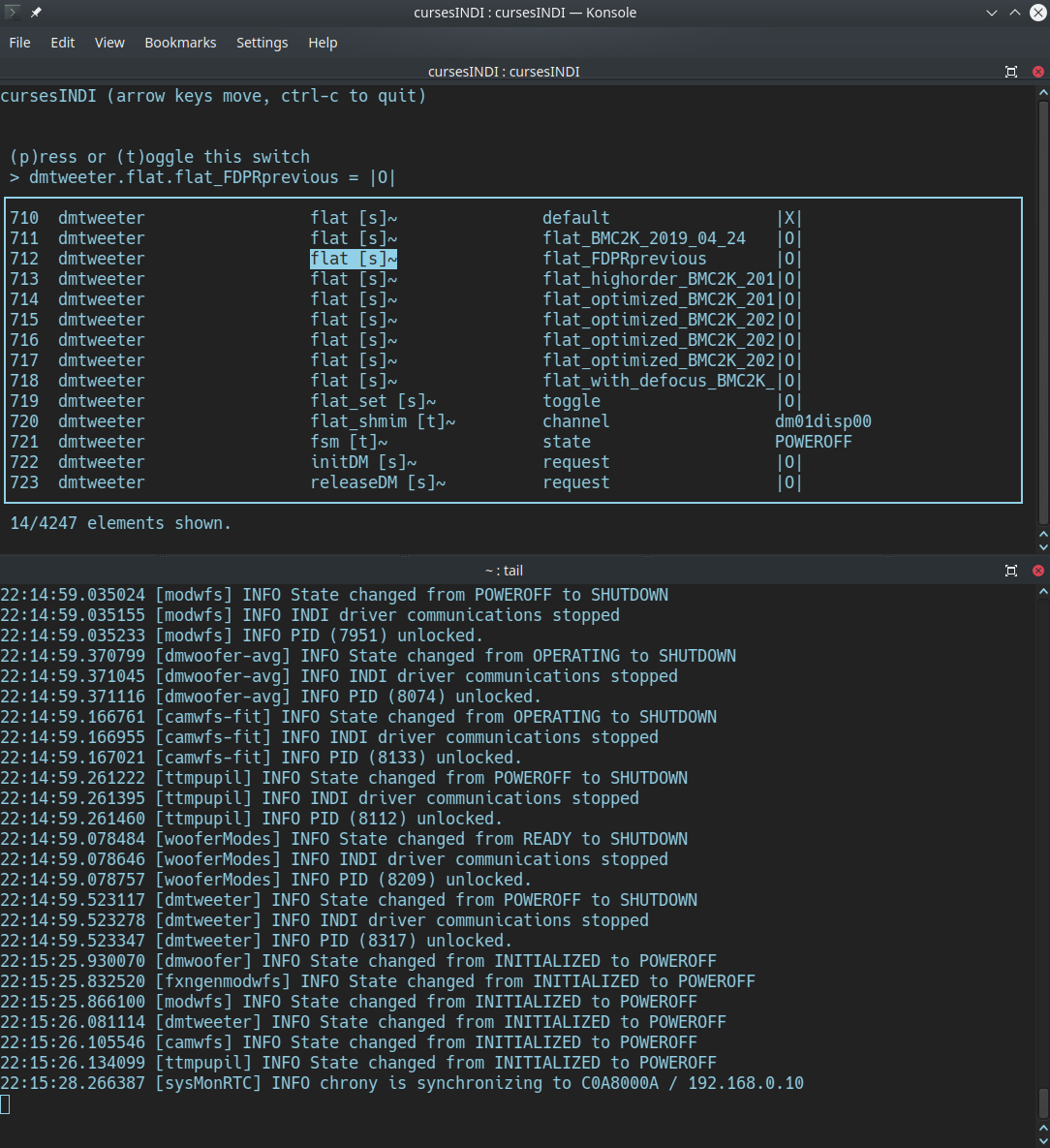This screenshot has width=1050, height=1148.
Task: Click the cursesINDI pane header title
Action: (504, 72)
